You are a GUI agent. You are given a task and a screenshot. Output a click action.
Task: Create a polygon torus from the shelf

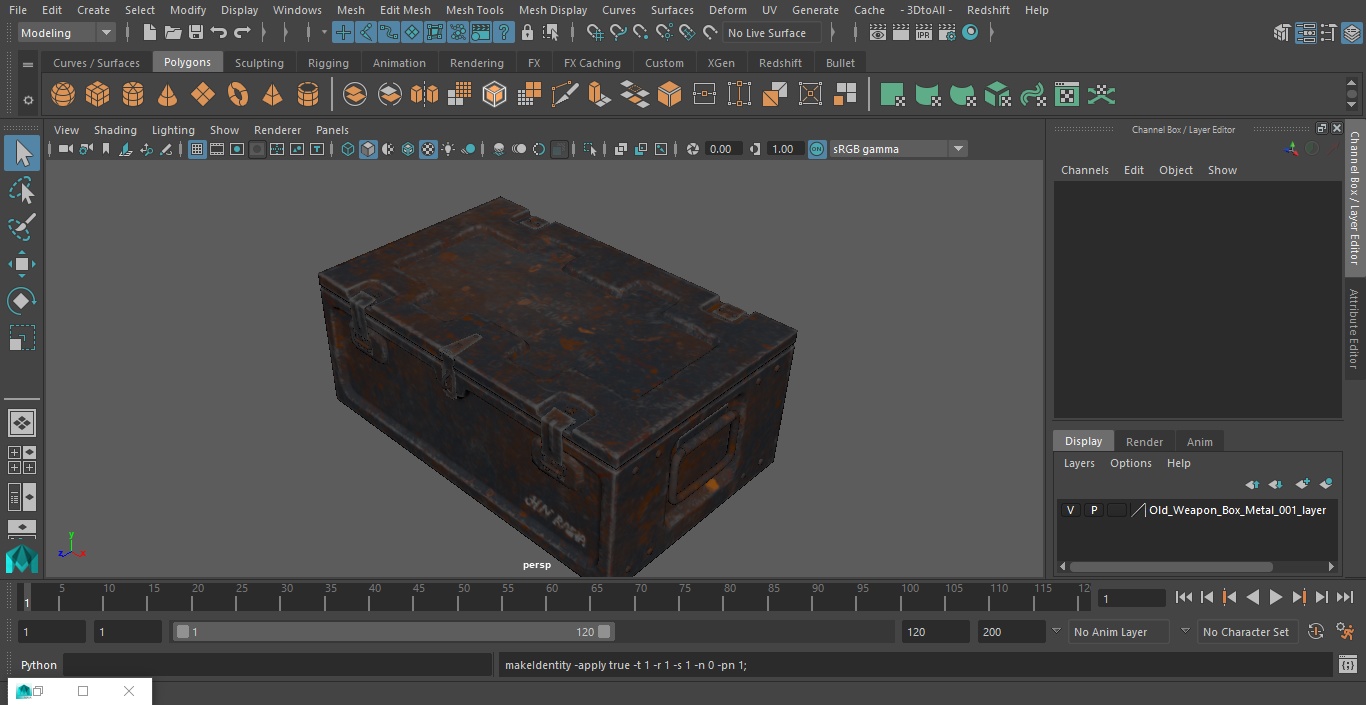point(238,95)
